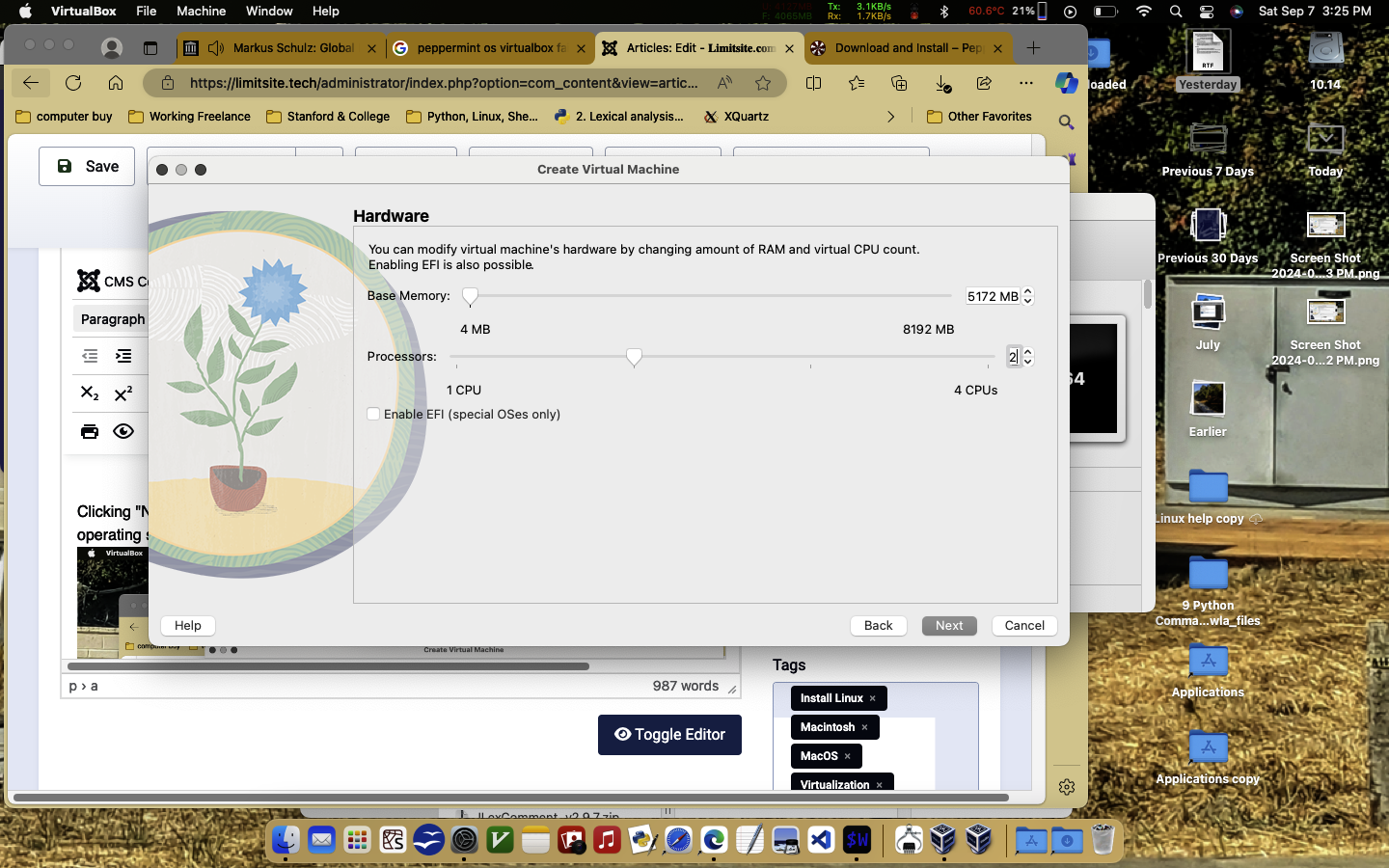The width and height of the screenshot is (1389, 868).
Task: Add page to favorites star icon
Action: (x=763, y=83)
